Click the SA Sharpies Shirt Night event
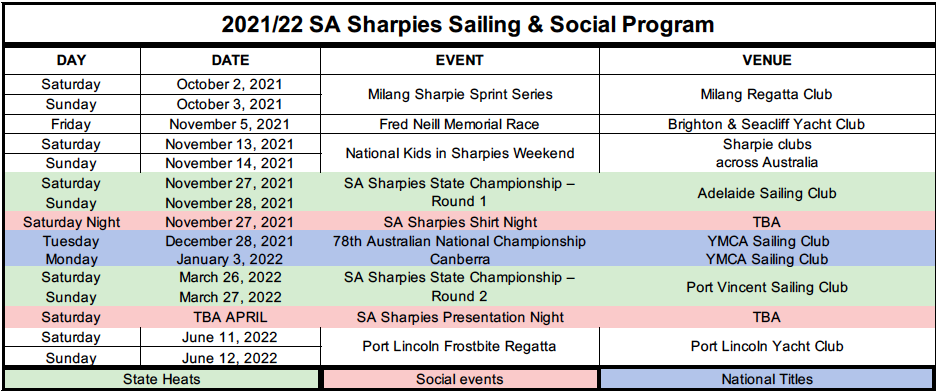Viewport: 939px width, 391px height. [459, 222]
